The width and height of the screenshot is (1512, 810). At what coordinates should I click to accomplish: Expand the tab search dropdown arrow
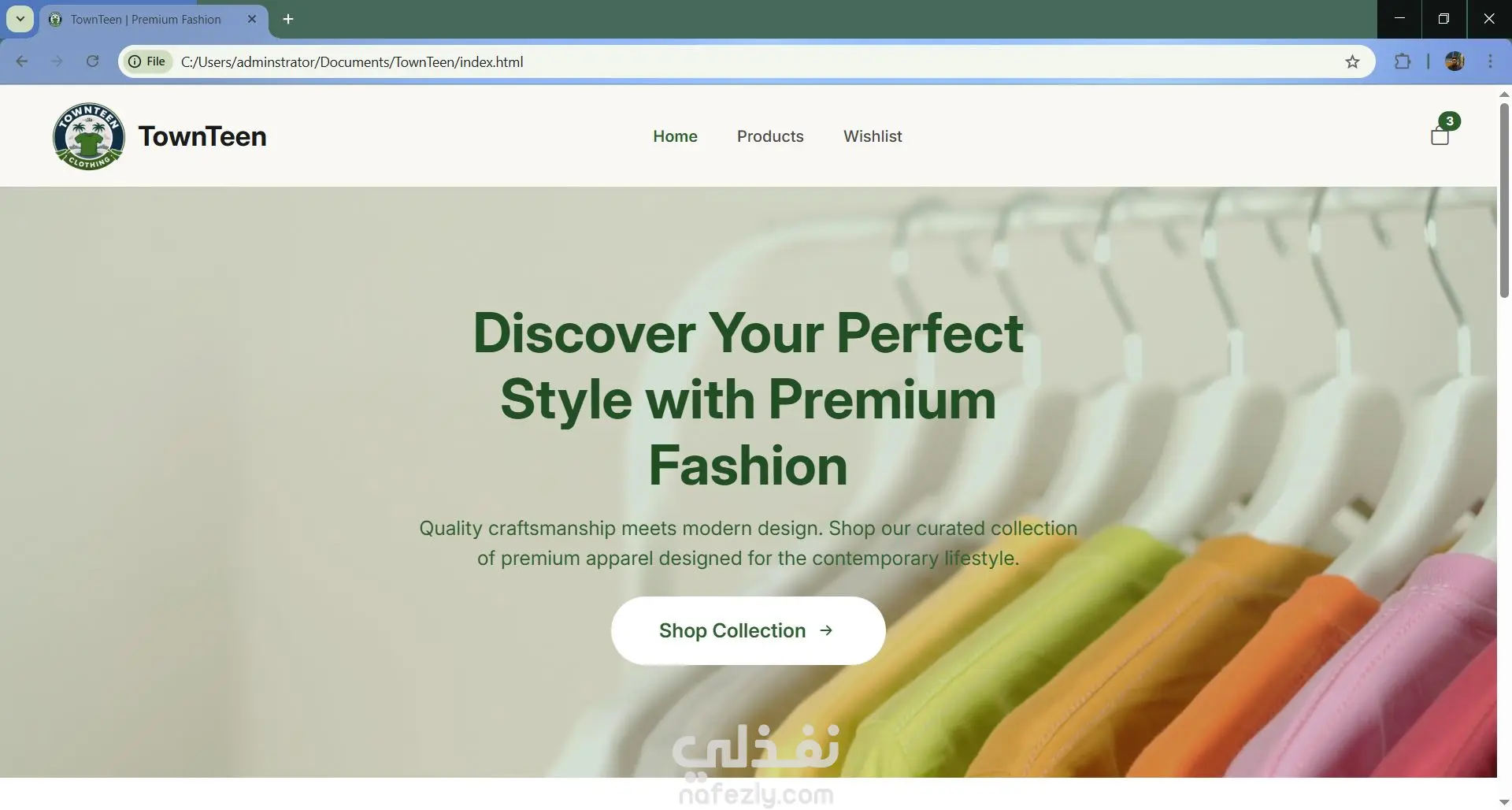point(20,19)
